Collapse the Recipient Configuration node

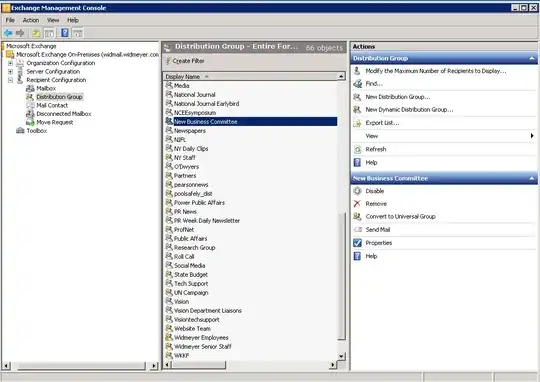click(10, 80)
